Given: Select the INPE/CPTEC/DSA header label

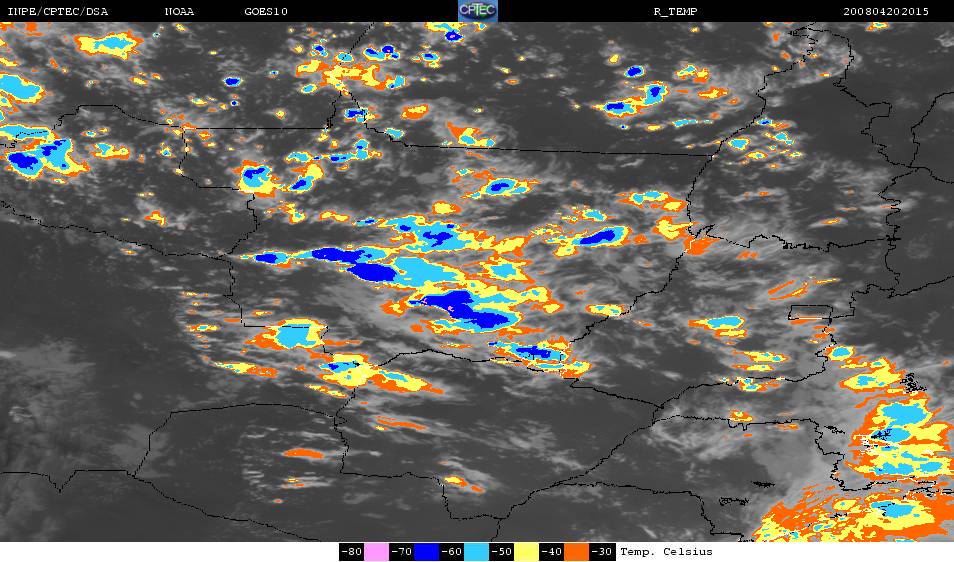Looking at the screenshot, I should coord(58,12).
